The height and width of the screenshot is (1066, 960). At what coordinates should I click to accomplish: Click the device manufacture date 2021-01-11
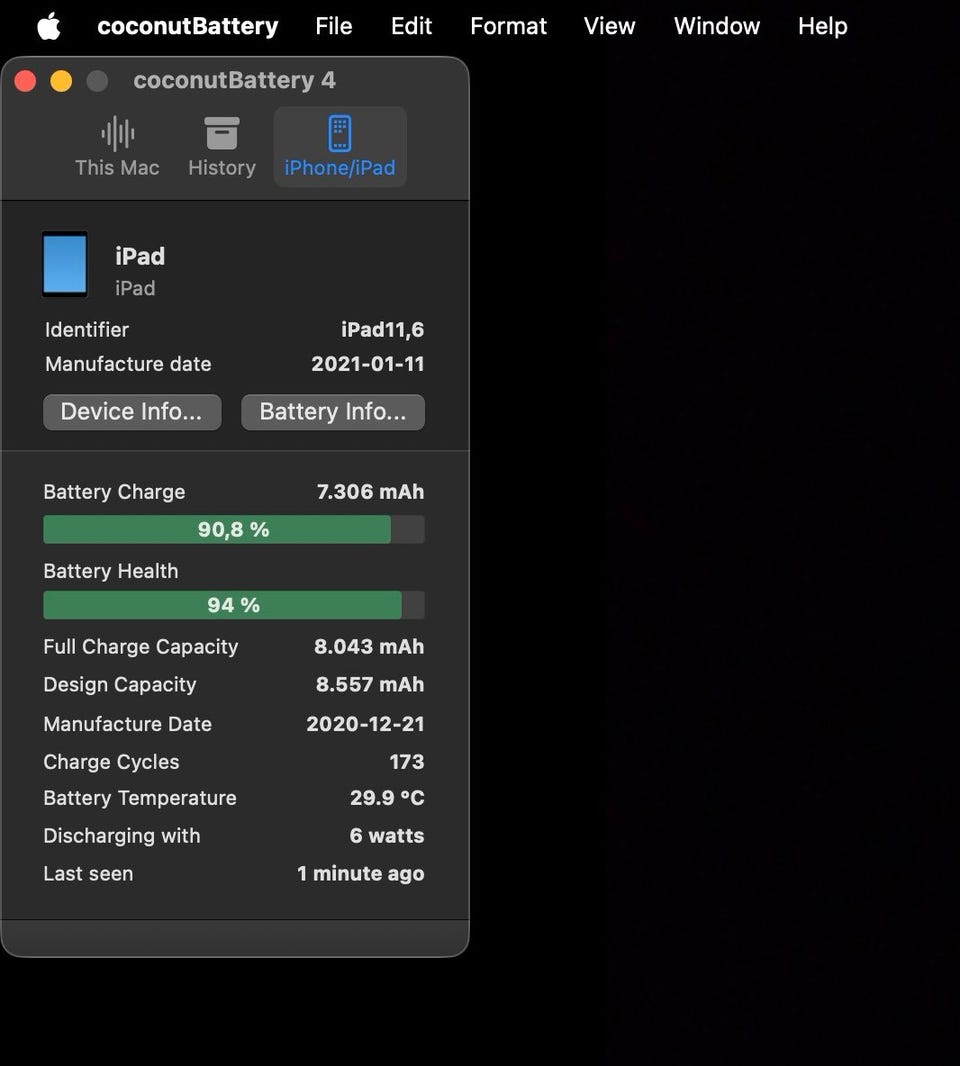(x=368, y=364)
